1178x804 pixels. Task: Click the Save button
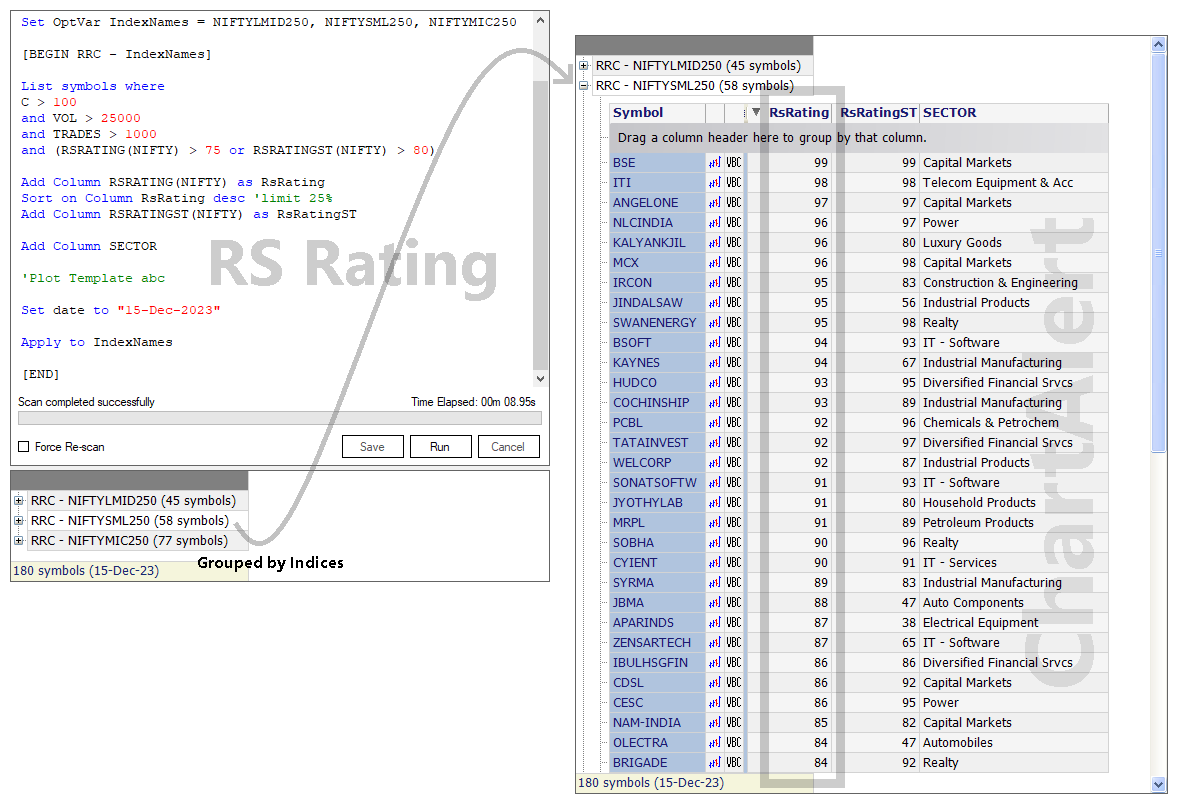tap(372, 446)
